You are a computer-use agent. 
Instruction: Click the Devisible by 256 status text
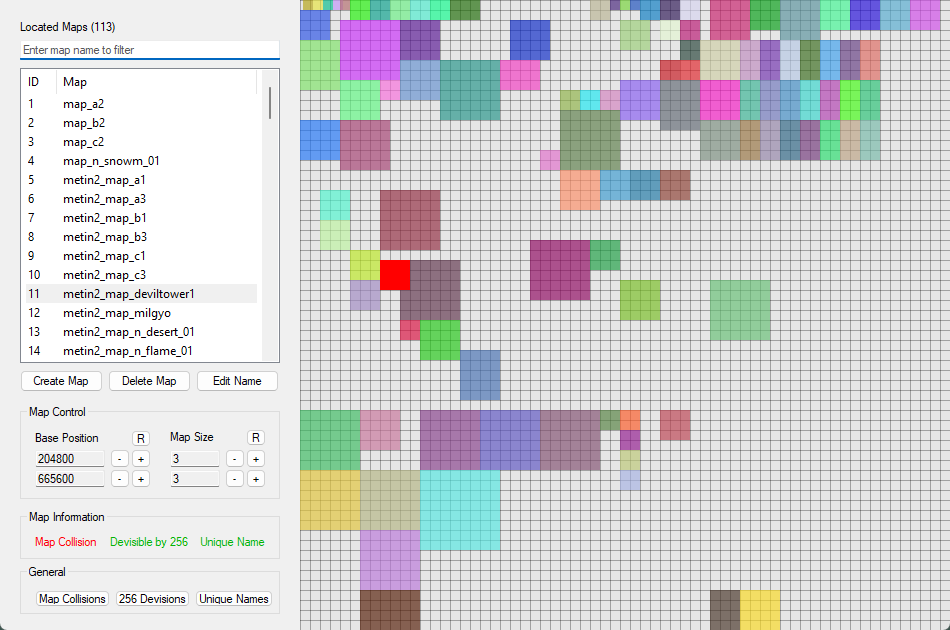149,542
